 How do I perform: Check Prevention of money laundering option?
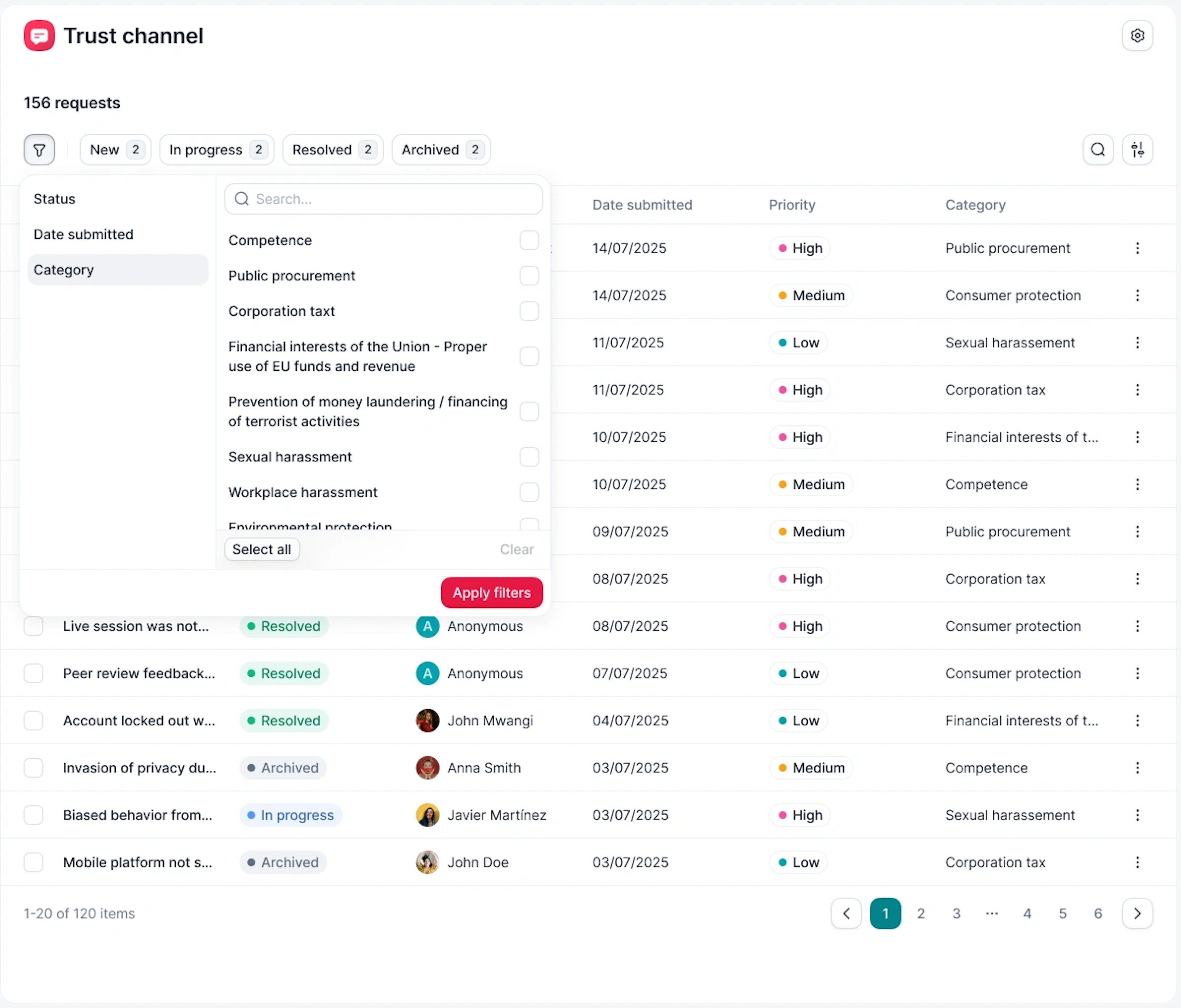[529, 412]
